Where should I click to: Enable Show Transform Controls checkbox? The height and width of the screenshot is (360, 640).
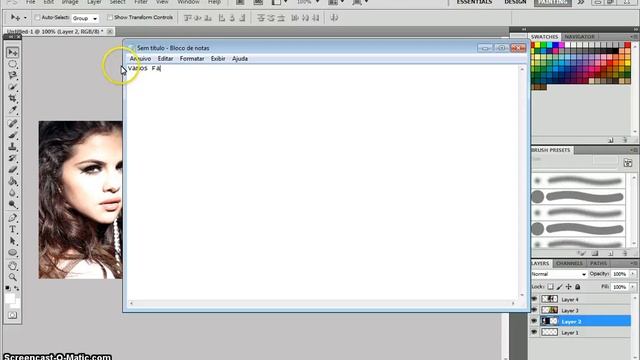[x=109, y=18]
